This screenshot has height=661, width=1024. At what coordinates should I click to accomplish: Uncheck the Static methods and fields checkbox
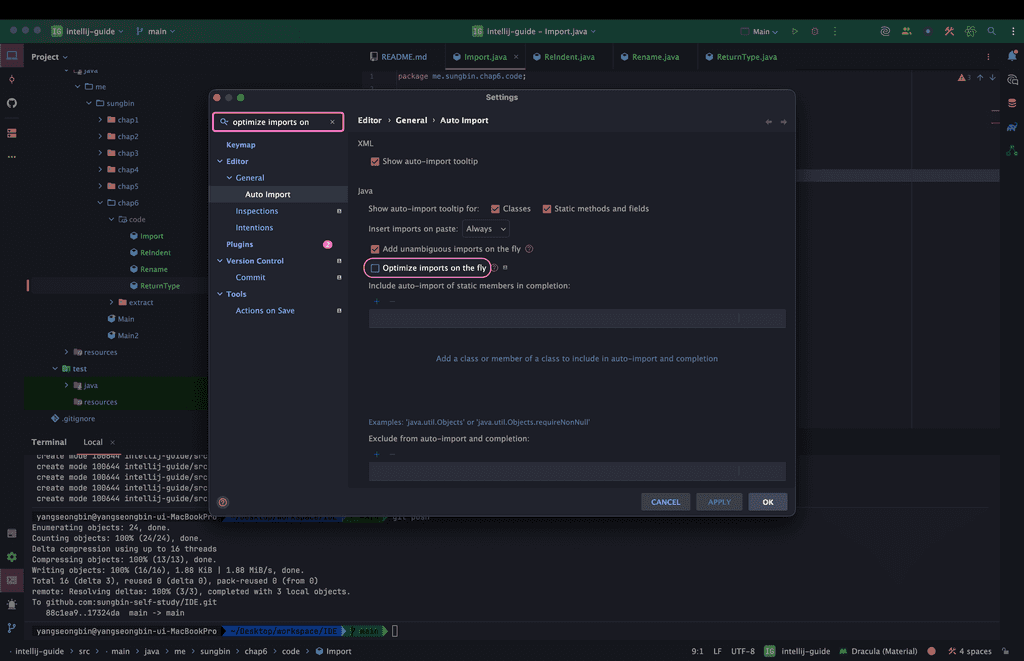coord(547,209)
